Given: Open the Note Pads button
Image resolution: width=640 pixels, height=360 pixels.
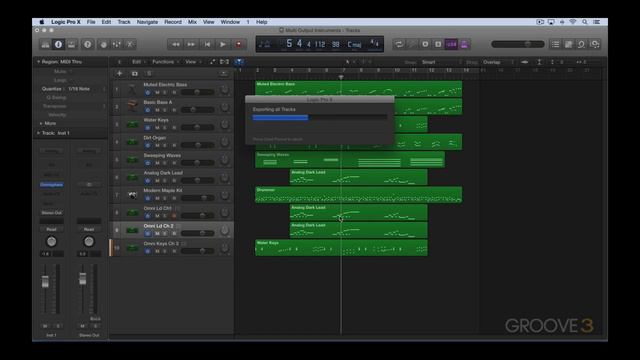Looking at the screenshot, I should pos(569,44).
